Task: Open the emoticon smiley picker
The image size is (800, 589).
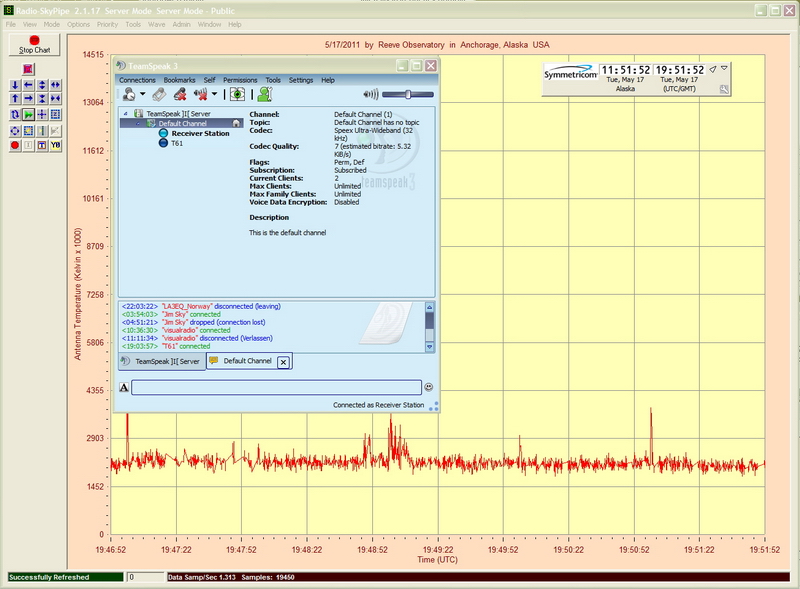Action: point(429,387)
